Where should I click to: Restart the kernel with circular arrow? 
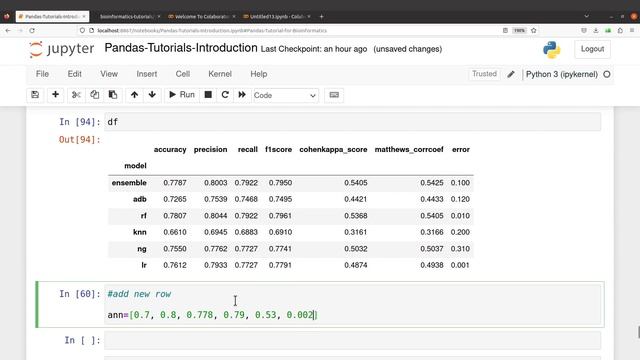click(x=225, y=95)
